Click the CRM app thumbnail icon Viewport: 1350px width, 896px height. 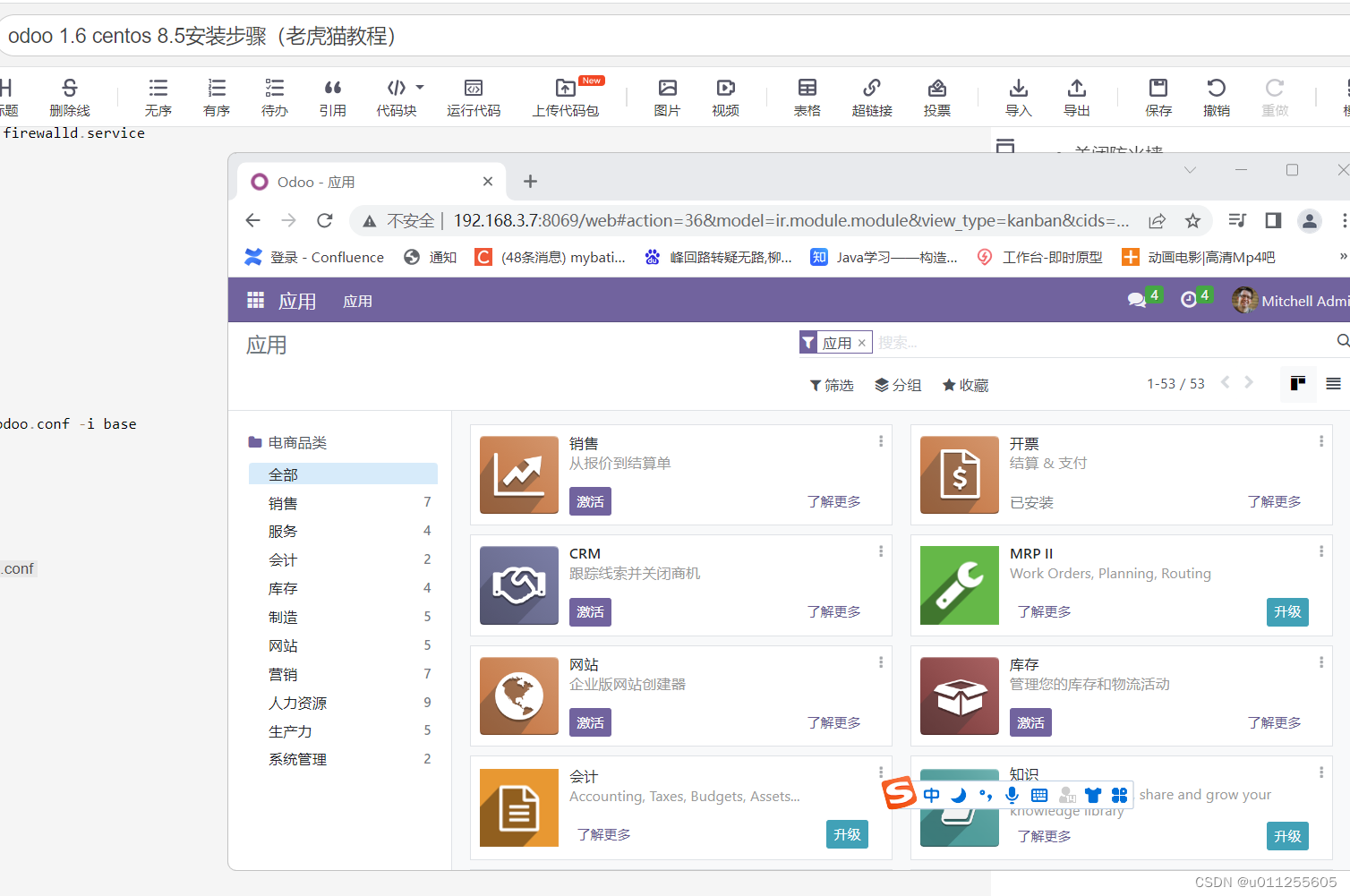[x=519, y=585]
